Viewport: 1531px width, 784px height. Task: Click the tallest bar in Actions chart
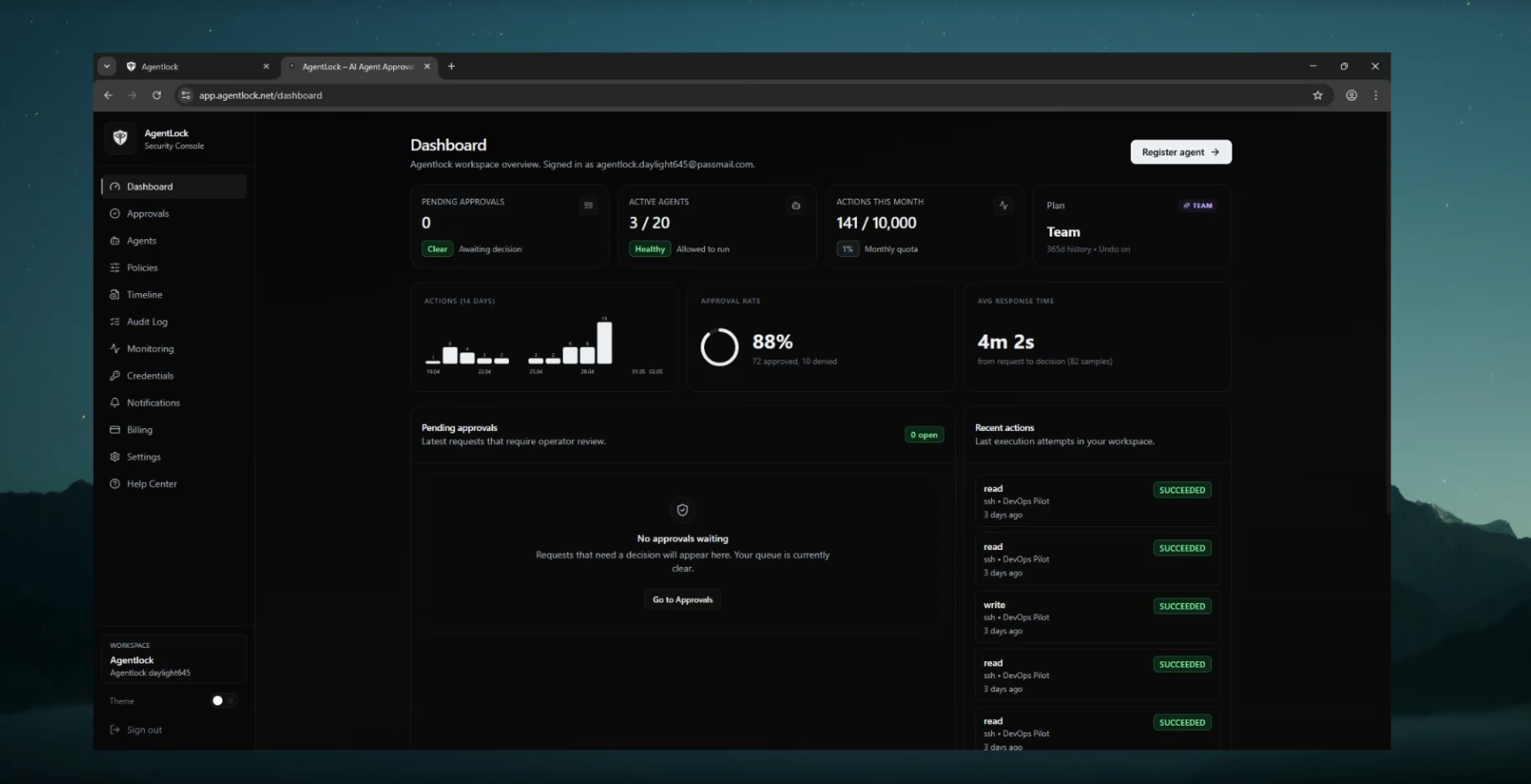click(604, 343)
